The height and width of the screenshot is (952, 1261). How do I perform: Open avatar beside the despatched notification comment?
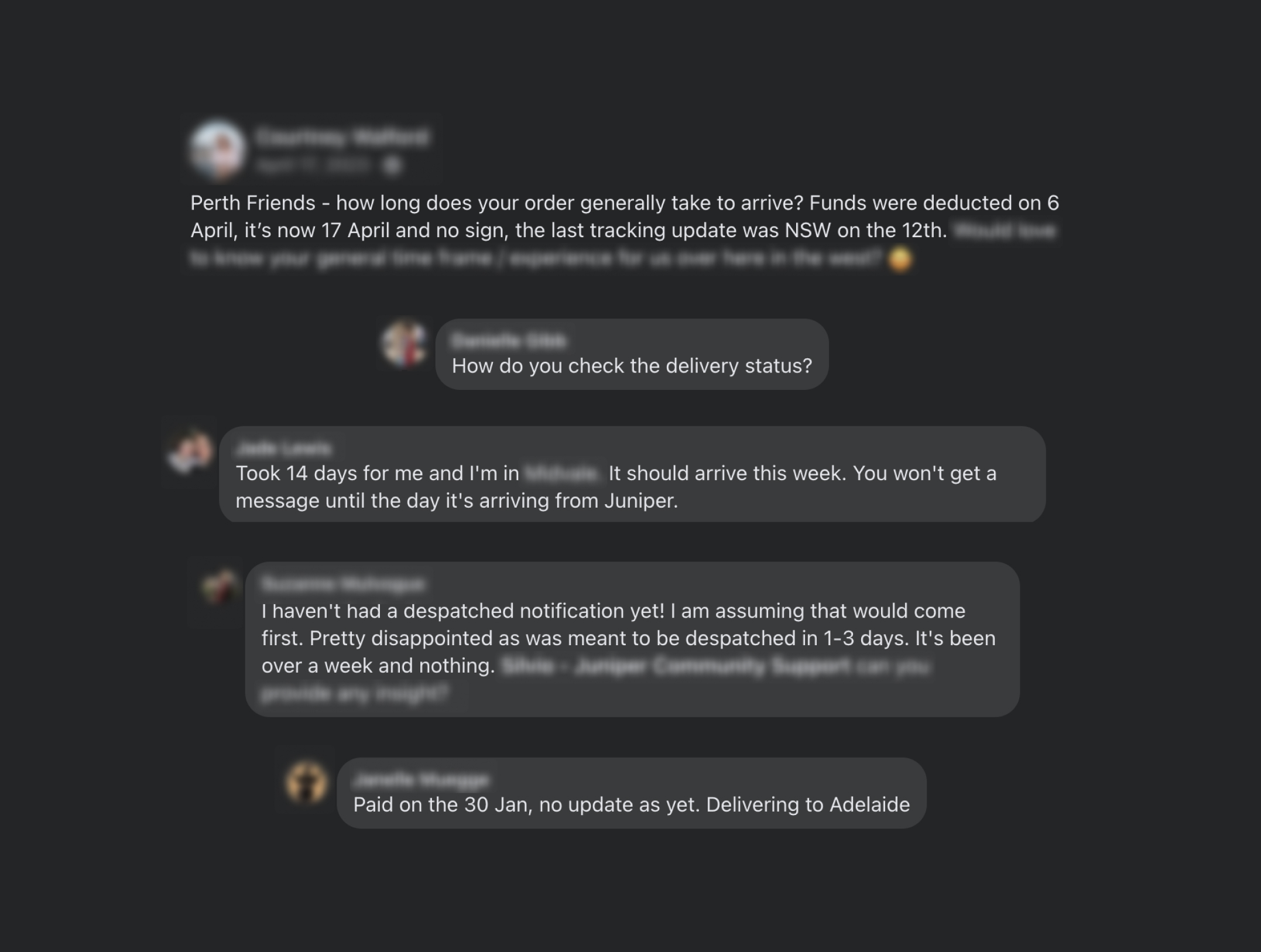click(x=219, y=586)
